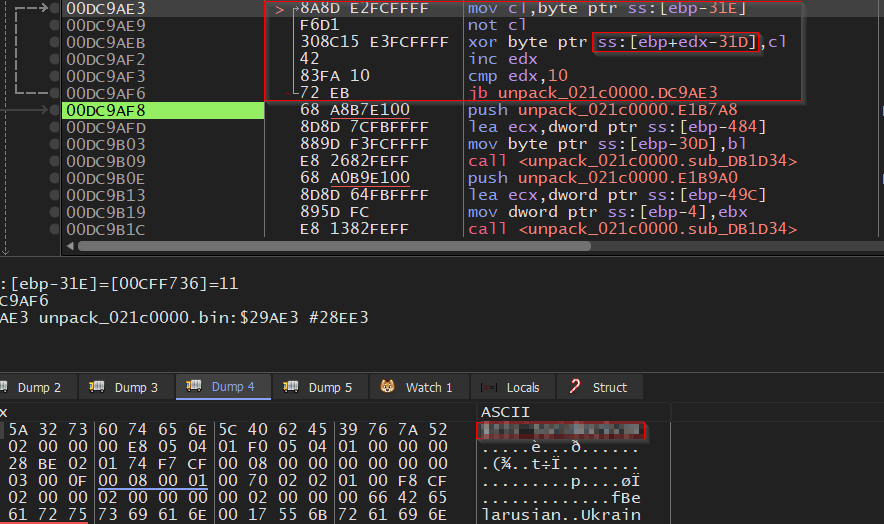Toggle breakpoint bullet at address 00DC9B03
884x524 pixels.
click(54, 144)
